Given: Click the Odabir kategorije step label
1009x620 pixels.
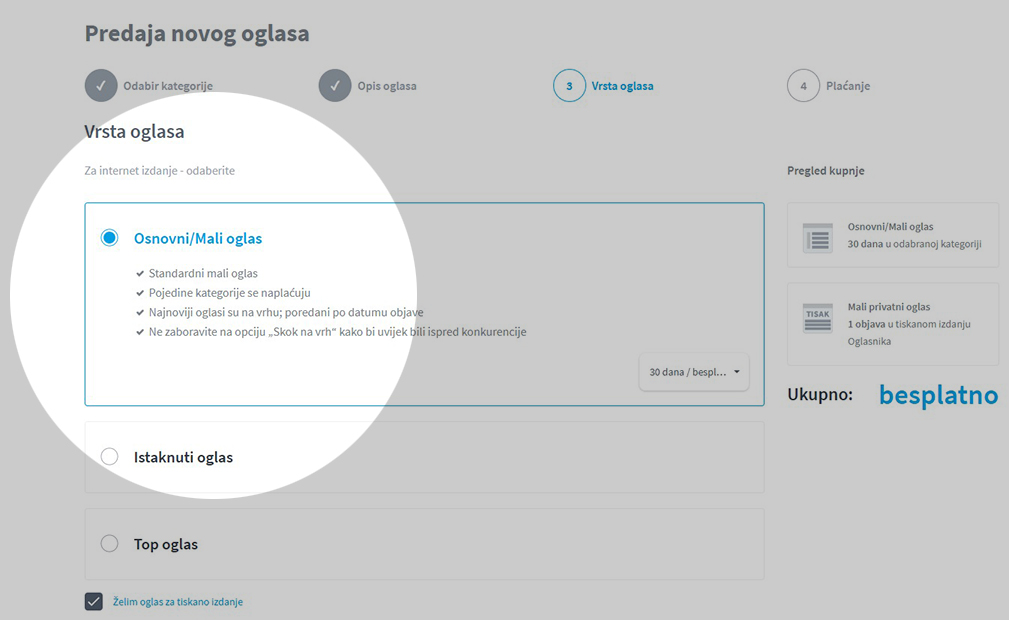Looking at the screenshot, I should tap(168, 86).
